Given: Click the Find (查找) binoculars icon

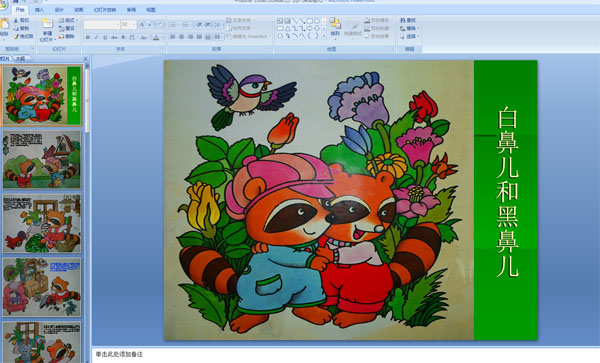Looking at the screenshot, I should coord(403,20).
